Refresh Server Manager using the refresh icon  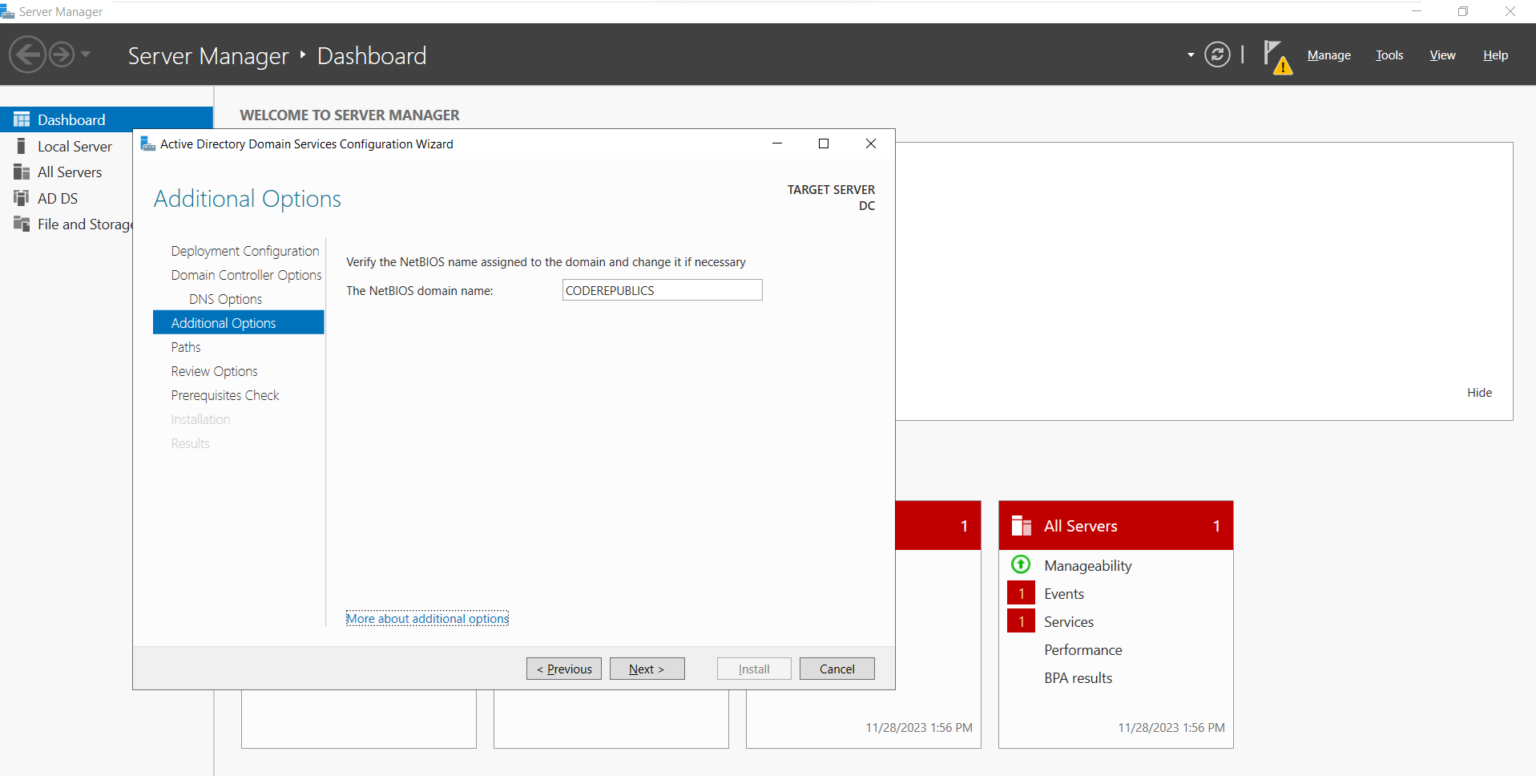(x=1217, y=55)
